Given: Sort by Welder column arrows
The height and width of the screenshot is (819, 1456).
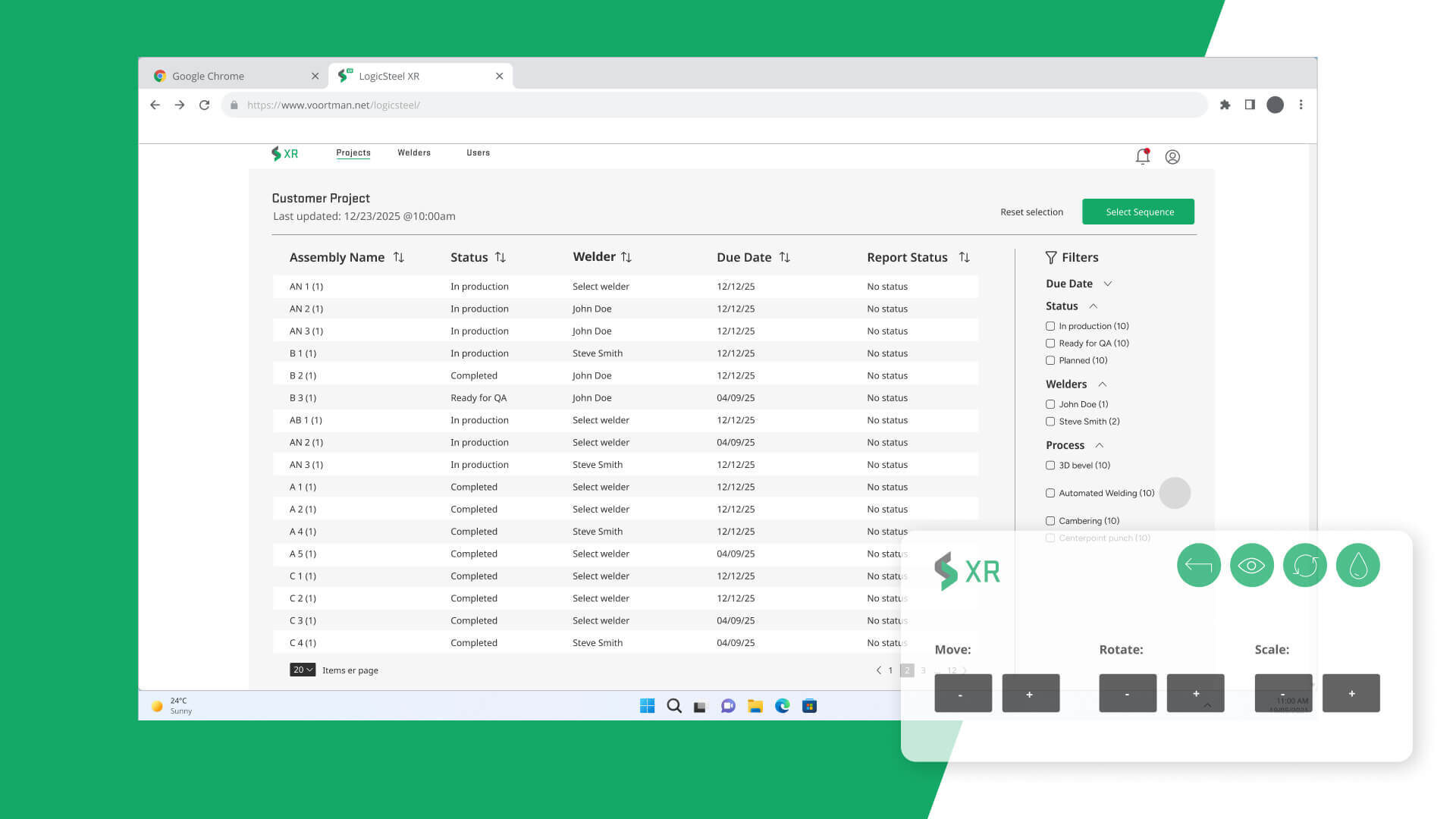Looking at the screenshot, I should [x=626, y=258].
